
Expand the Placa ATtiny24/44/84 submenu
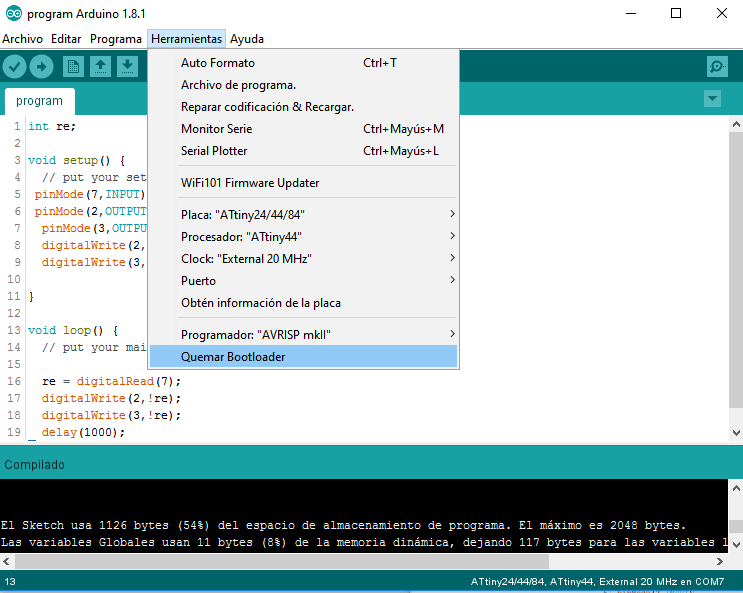click(x=303, y=214)
